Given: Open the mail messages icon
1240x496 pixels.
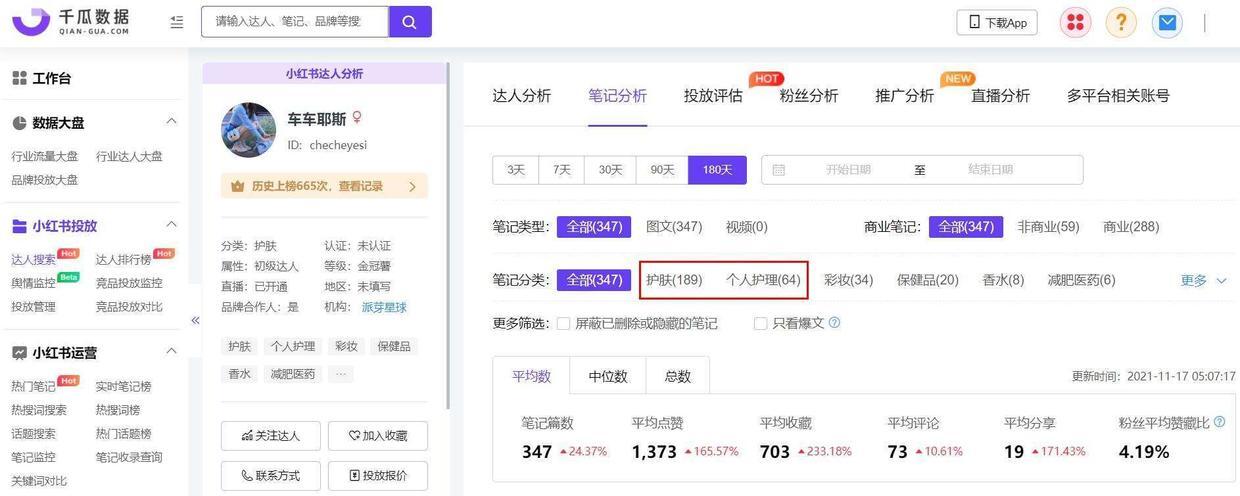Looking at the screenshot, I should 1167,22.
